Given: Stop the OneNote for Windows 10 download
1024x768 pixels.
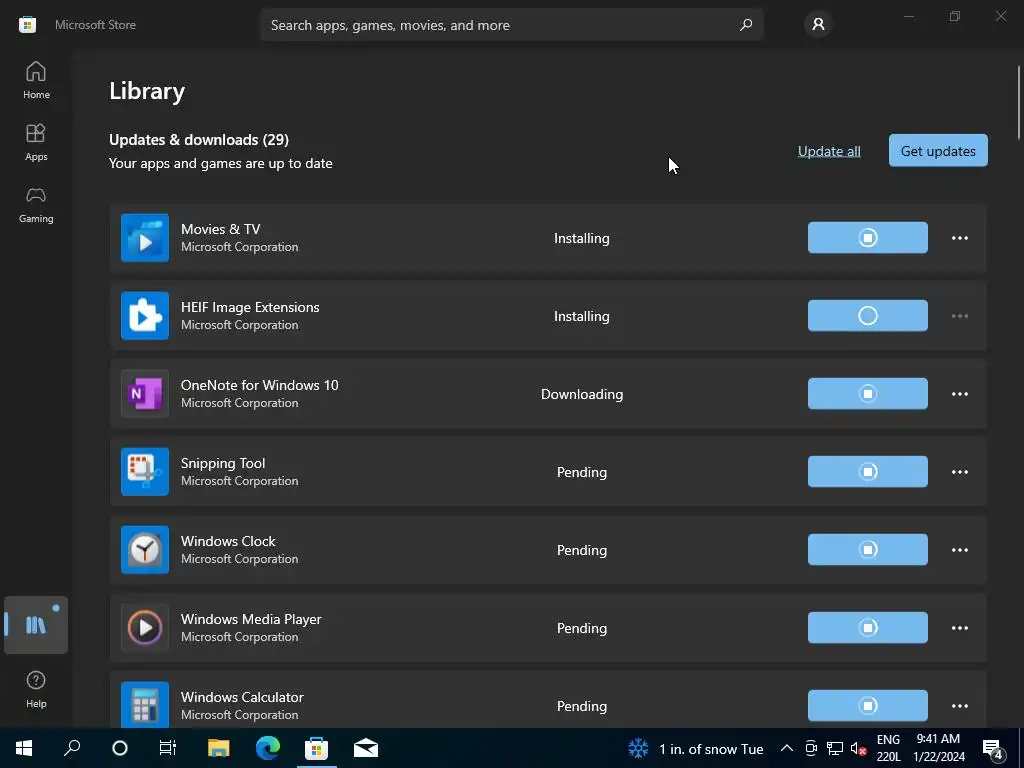Looking at the screenshot, I should coord(867,394).
